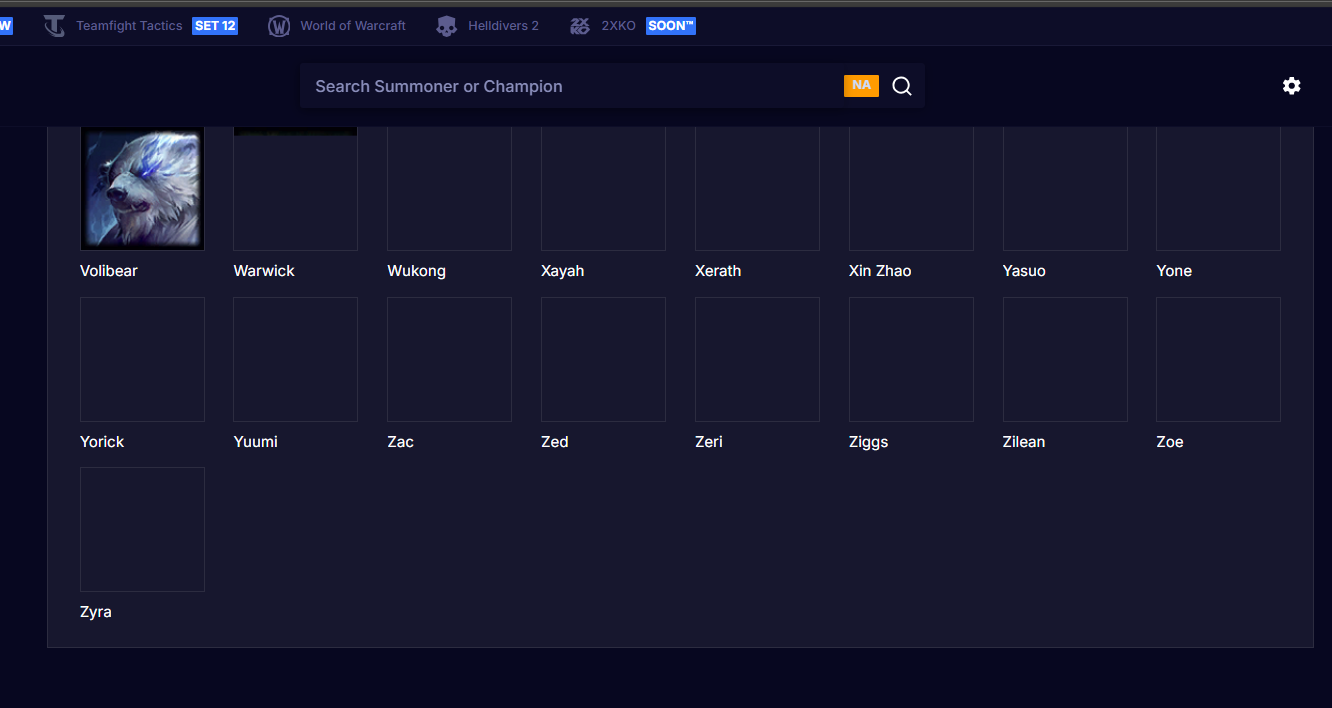This screenshot has height=708, width=1332.
Task: Select the Zoe champion tile
Action: 1218,359
